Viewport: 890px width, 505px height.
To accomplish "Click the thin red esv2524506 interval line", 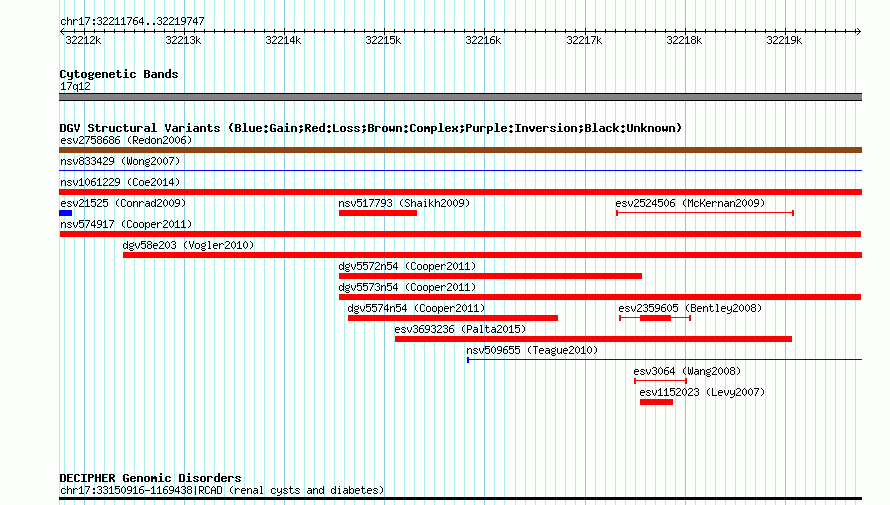I will 705,213.
